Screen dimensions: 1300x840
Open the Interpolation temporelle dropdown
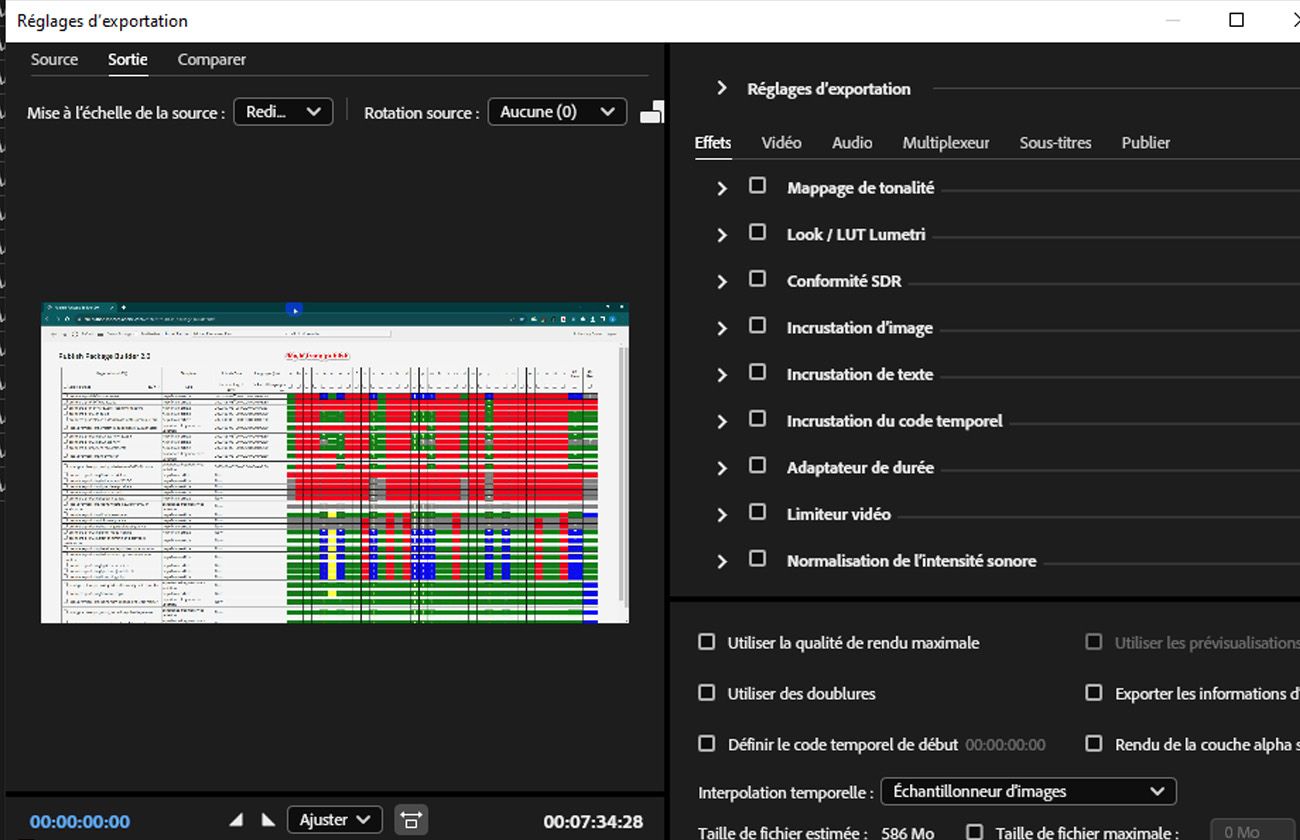pyautogui.click(x=1028, y=791)
